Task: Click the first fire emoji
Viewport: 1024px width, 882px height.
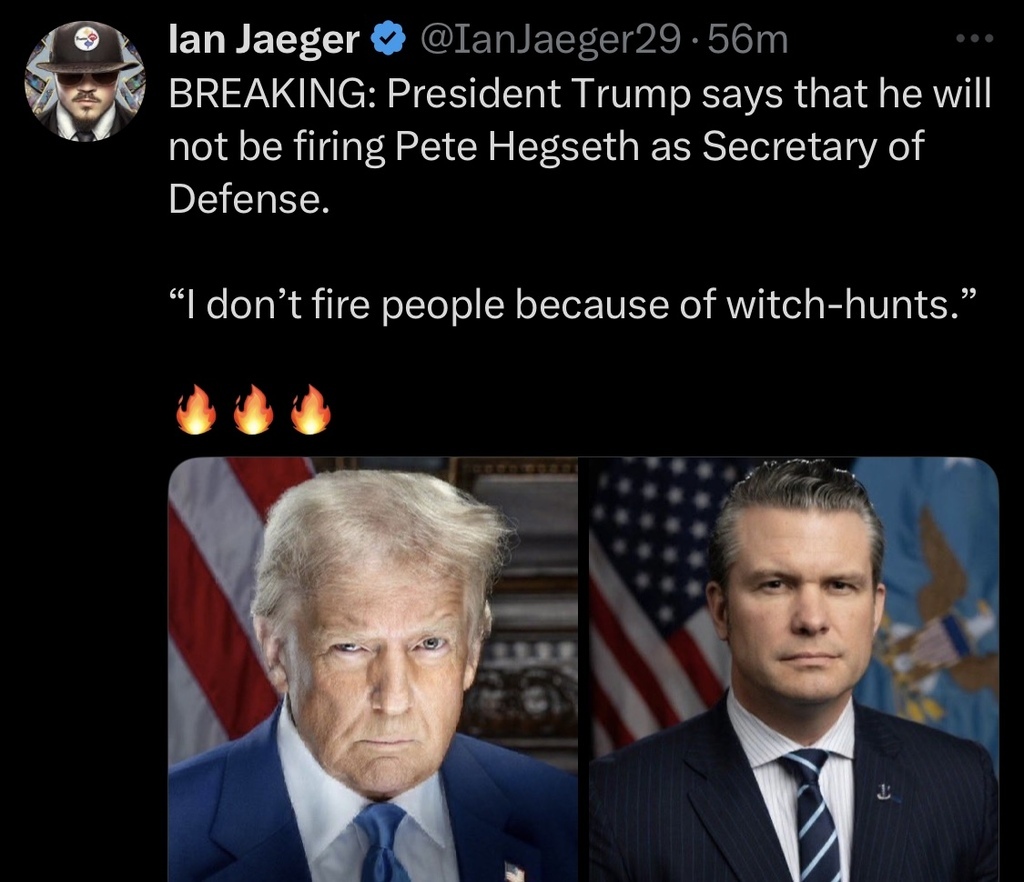Action: click(196, 409)
